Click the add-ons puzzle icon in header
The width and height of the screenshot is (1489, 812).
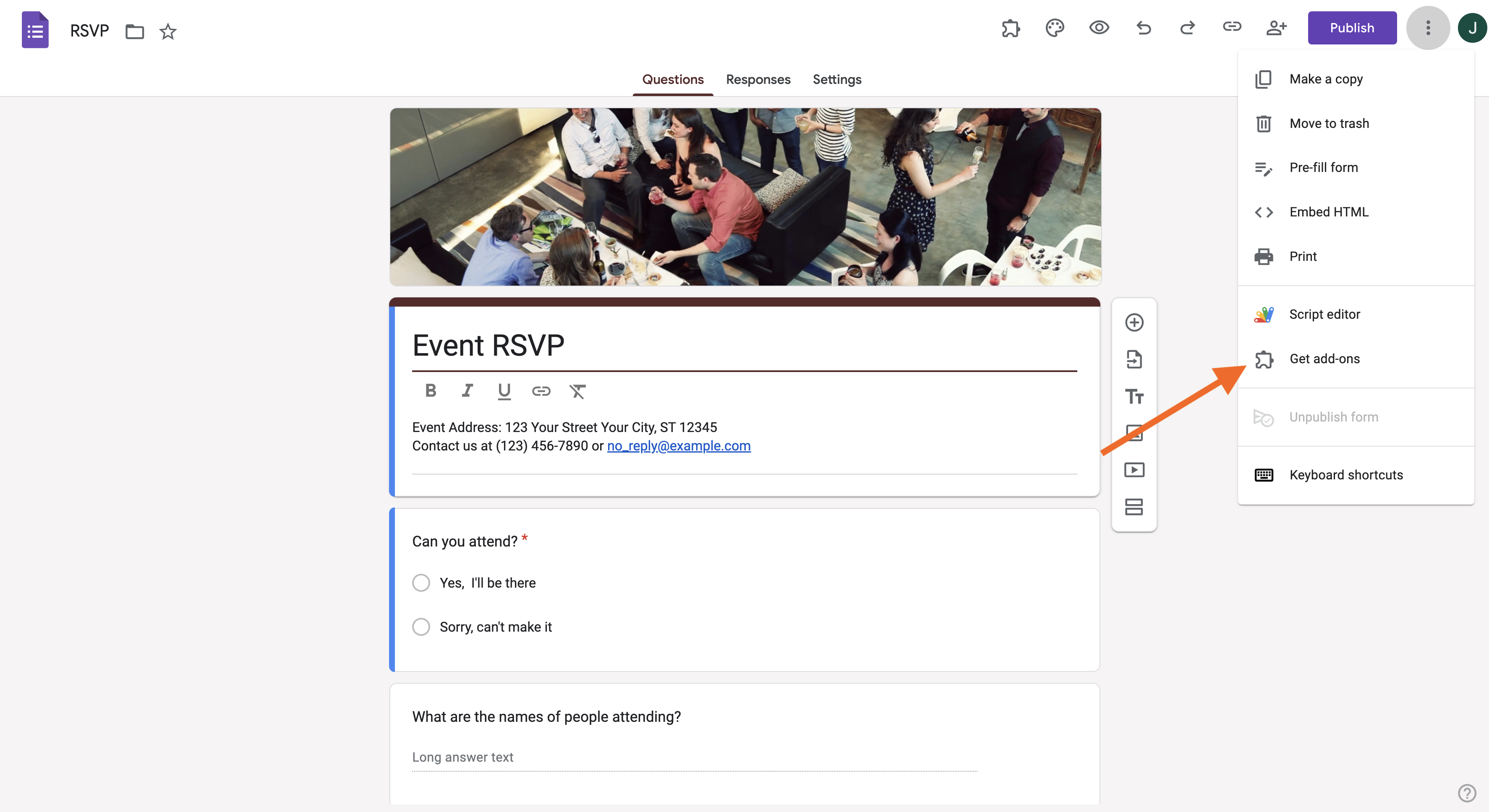[1011, 28]
